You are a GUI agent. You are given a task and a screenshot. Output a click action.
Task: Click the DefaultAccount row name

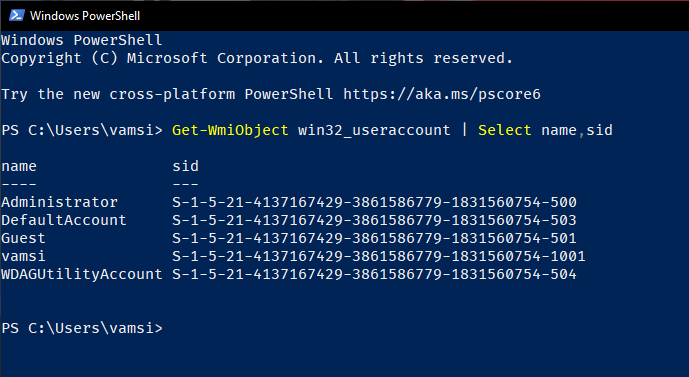pos(64,220)
